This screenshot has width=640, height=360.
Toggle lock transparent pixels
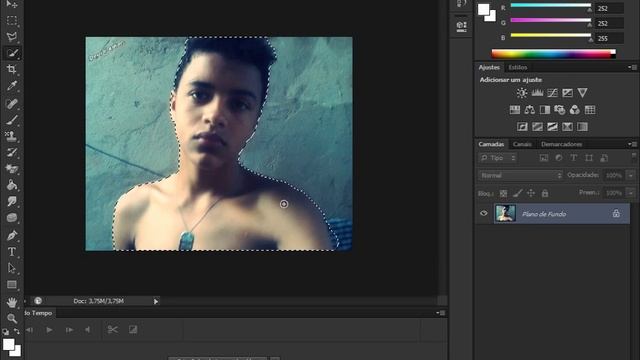pos(504,193)
